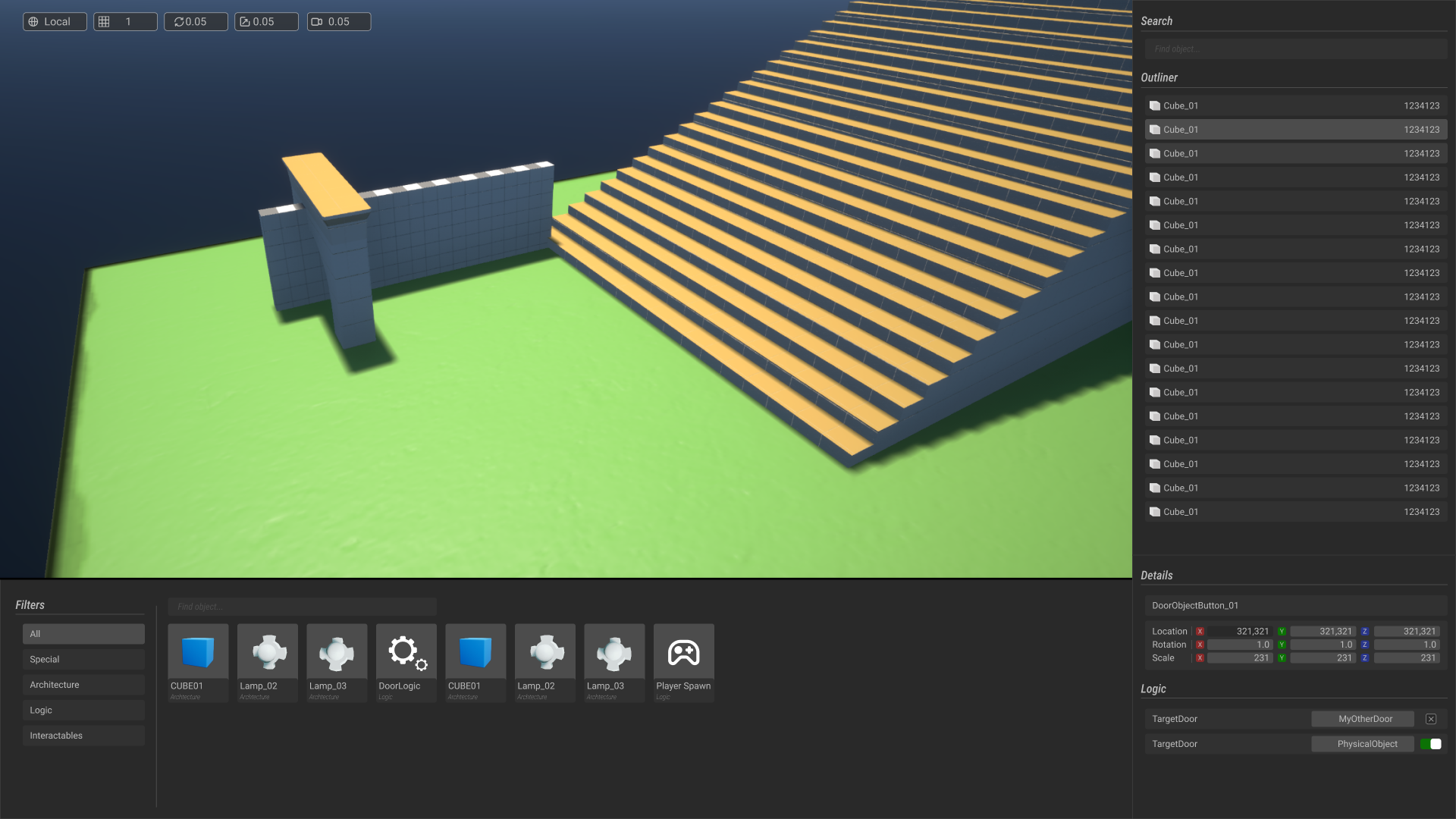Click the Location X value field
1456x819 pixels.
coord(1239,632)
